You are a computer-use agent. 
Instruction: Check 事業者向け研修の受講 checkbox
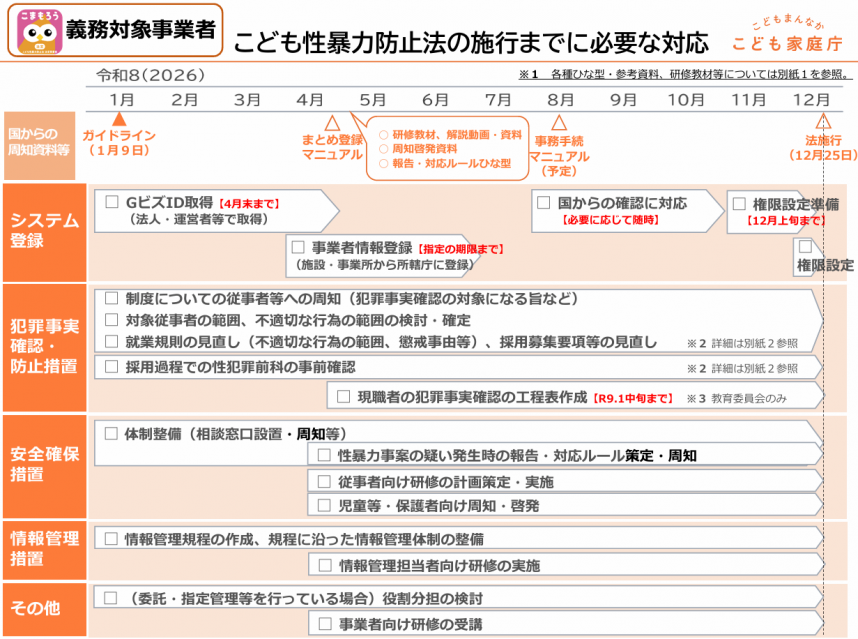[x=325, y=624]
